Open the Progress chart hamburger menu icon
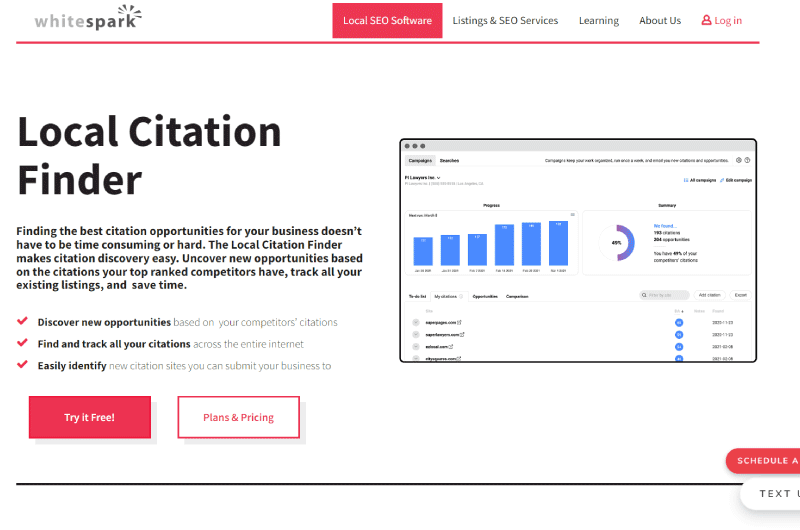 coord(572,215)
